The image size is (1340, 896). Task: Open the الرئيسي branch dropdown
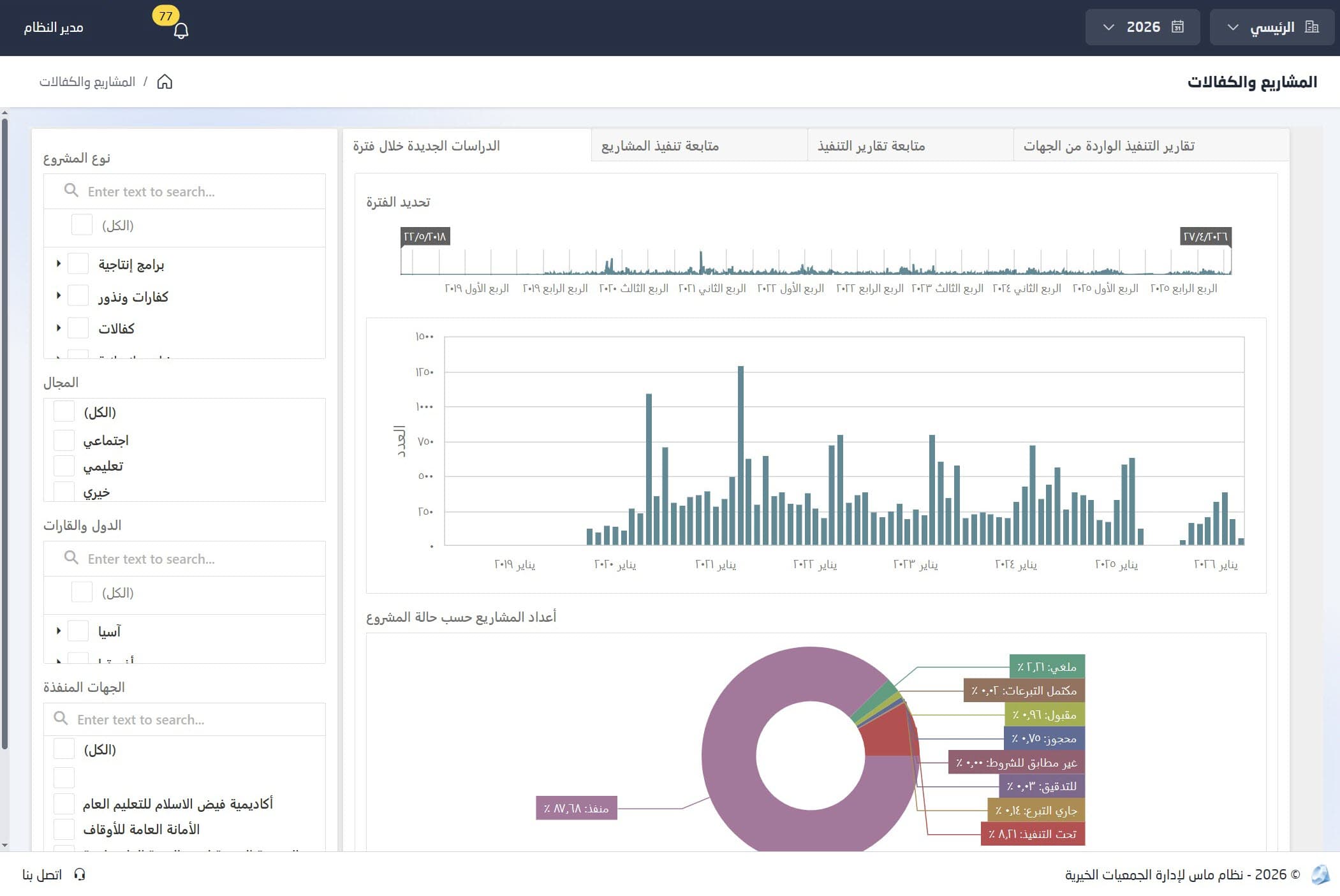coord(1272,27)
